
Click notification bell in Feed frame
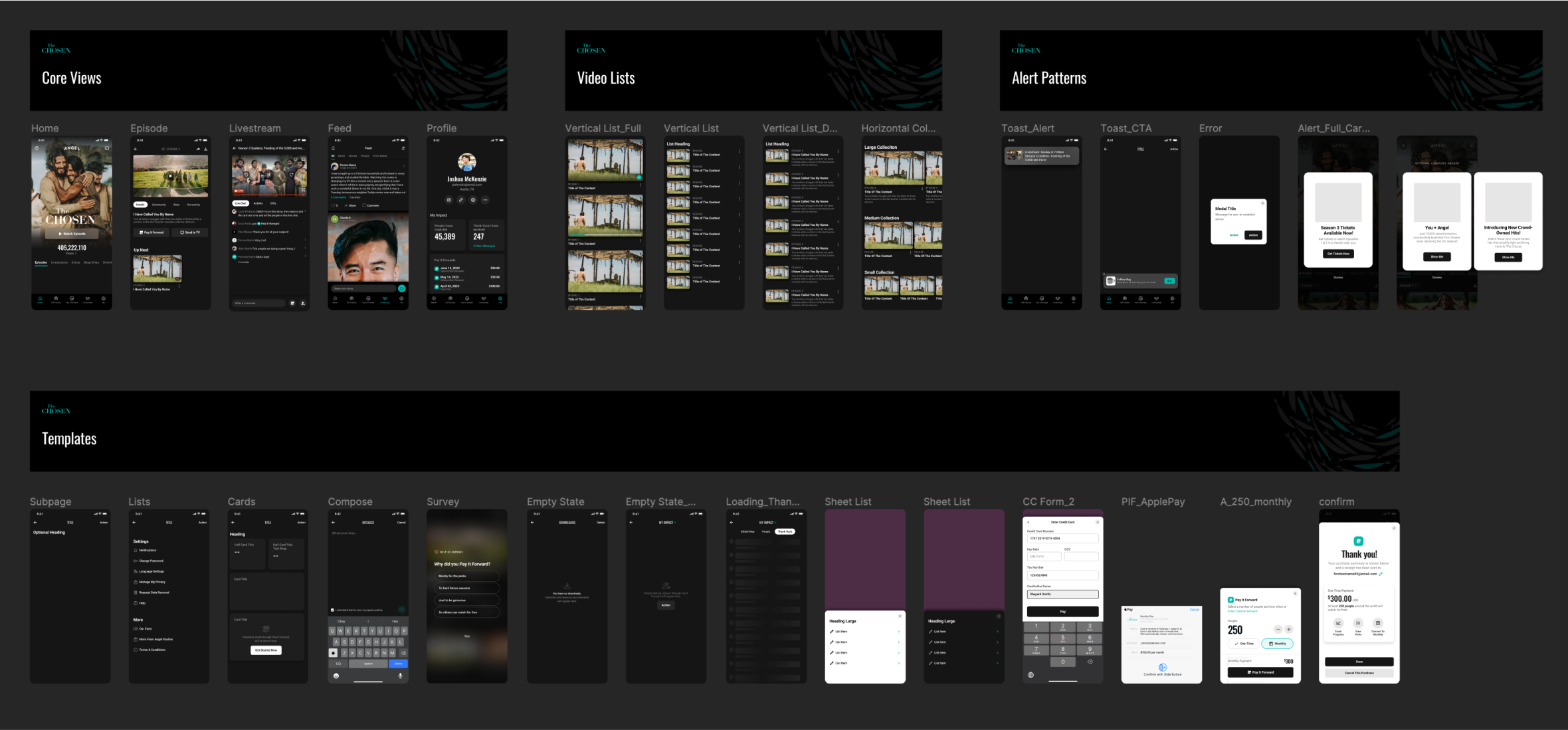(334, 148)
